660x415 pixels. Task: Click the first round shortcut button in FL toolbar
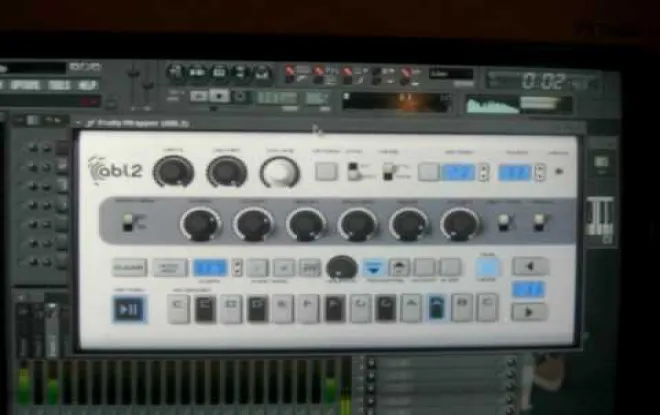[175, 72]
